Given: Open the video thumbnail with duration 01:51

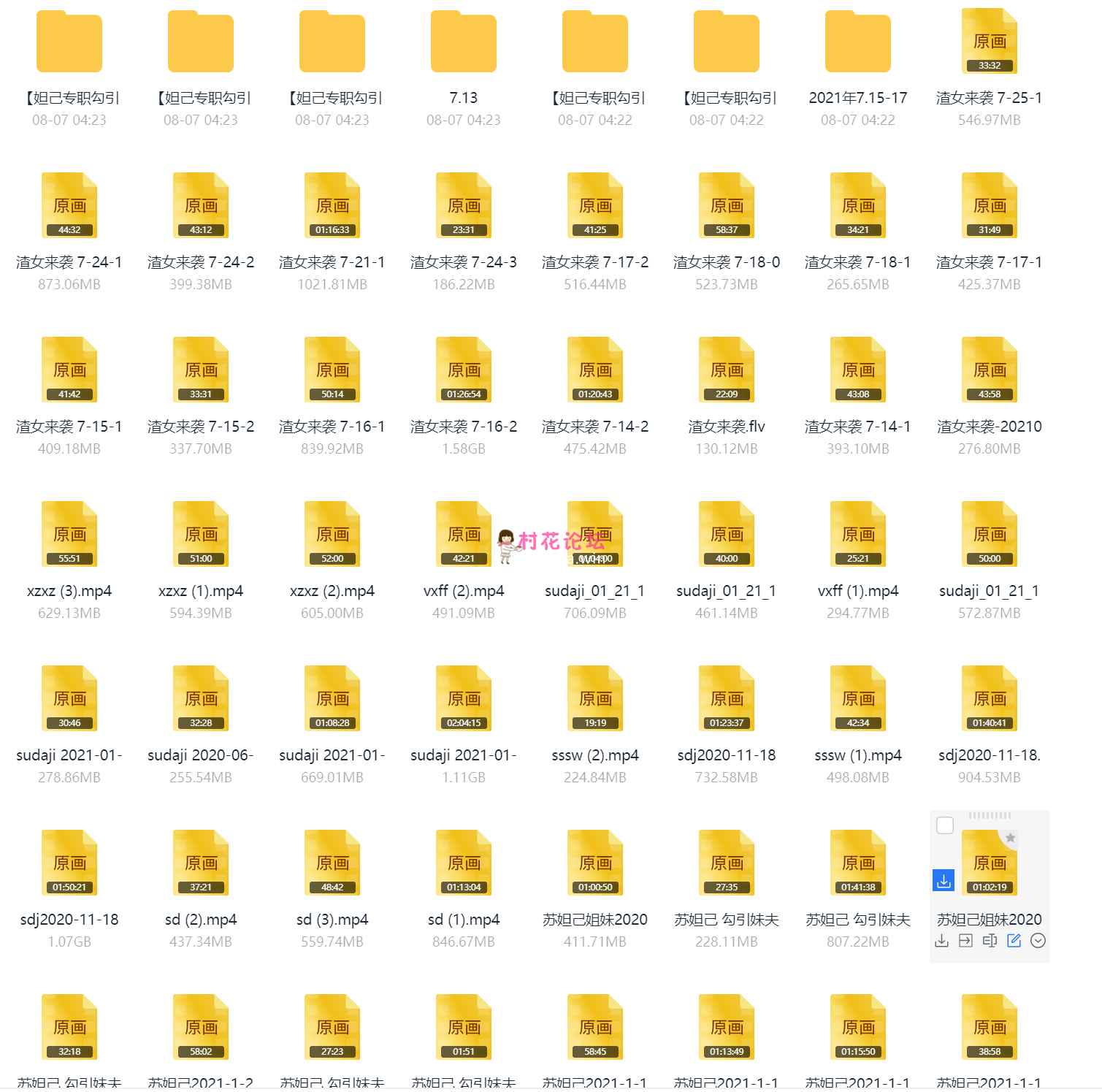Looking at the screenshot, I should (464, 1027).
